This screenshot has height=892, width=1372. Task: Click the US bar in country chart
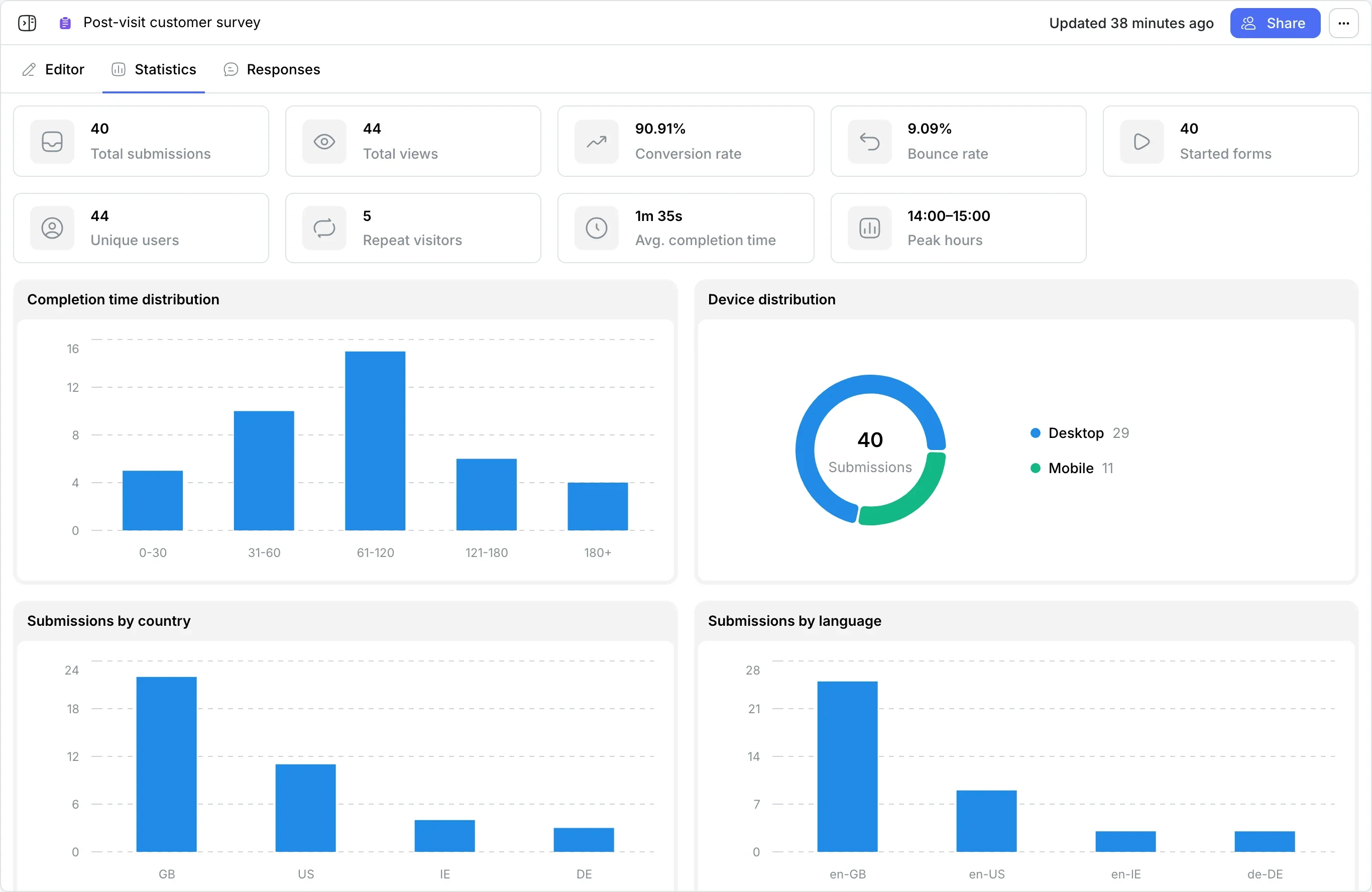[305, 809]
